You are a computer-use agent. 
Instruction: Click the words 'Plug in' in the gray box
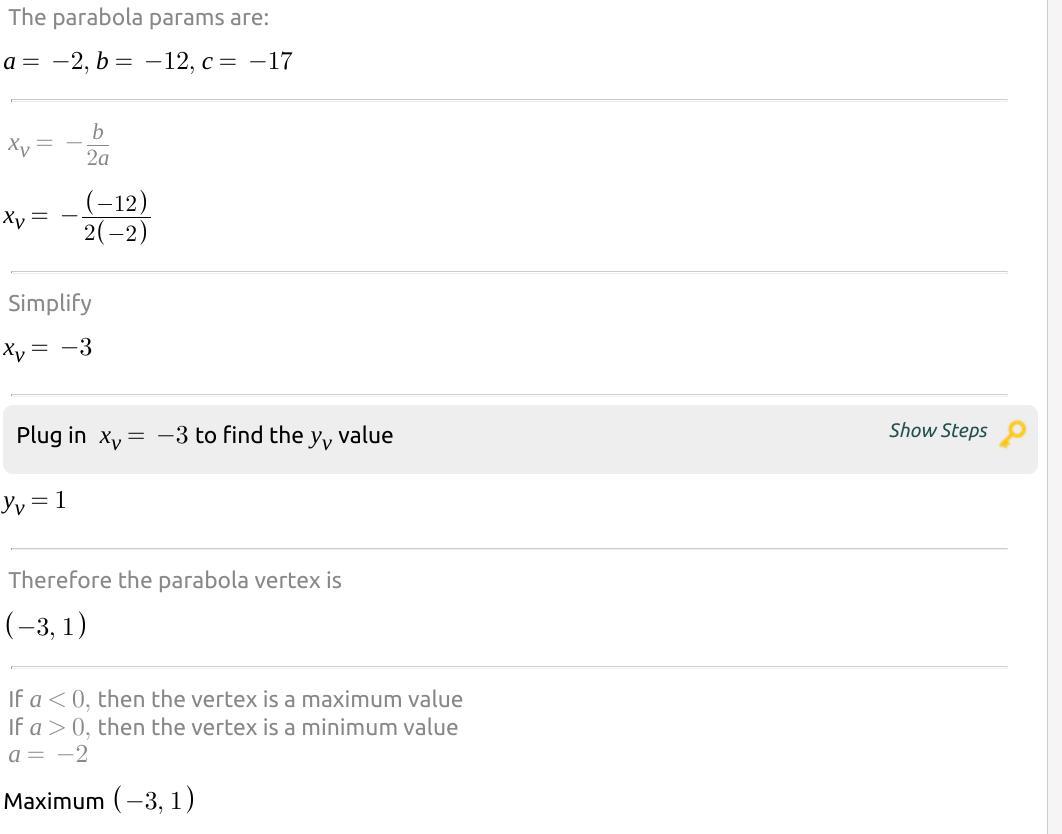(51, 436)
